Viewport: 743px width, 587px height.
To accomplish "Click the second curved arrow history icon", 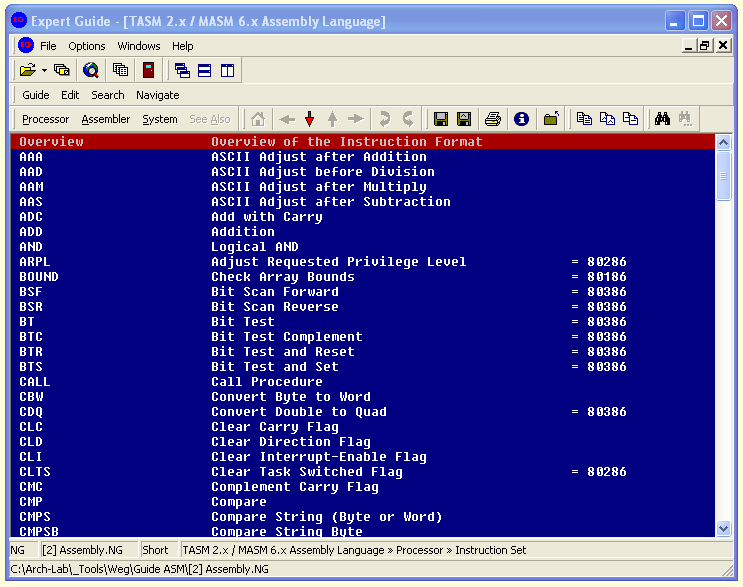I will pyautogui.click(x=408, y=119).
